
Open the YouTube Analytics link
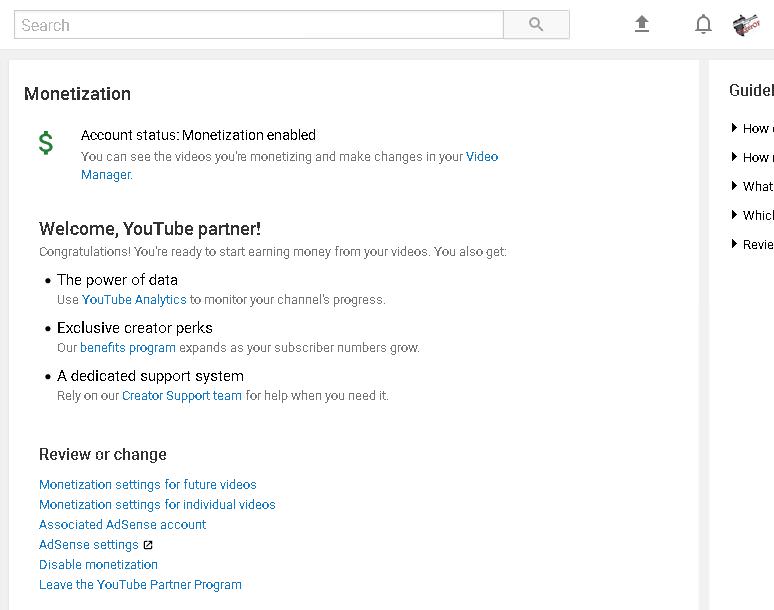click(134, 300)
